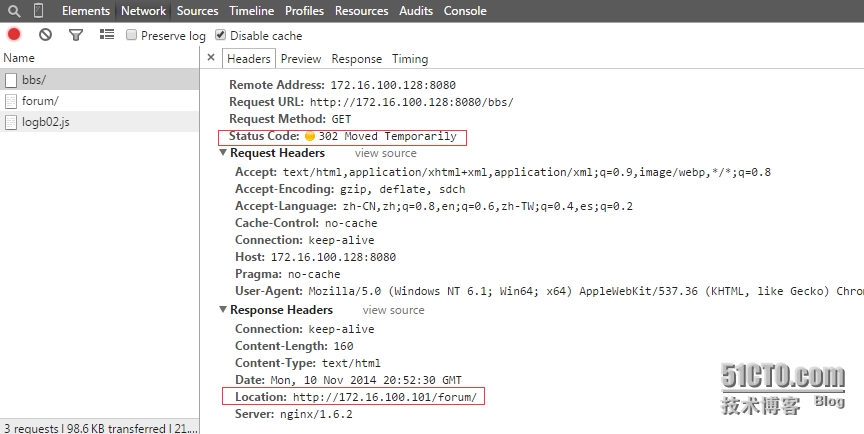This screenshot has width=864, height=434.
Task: Click the Remote Address 172.16.100.128:8080 value
Action: tap(393, 85)
